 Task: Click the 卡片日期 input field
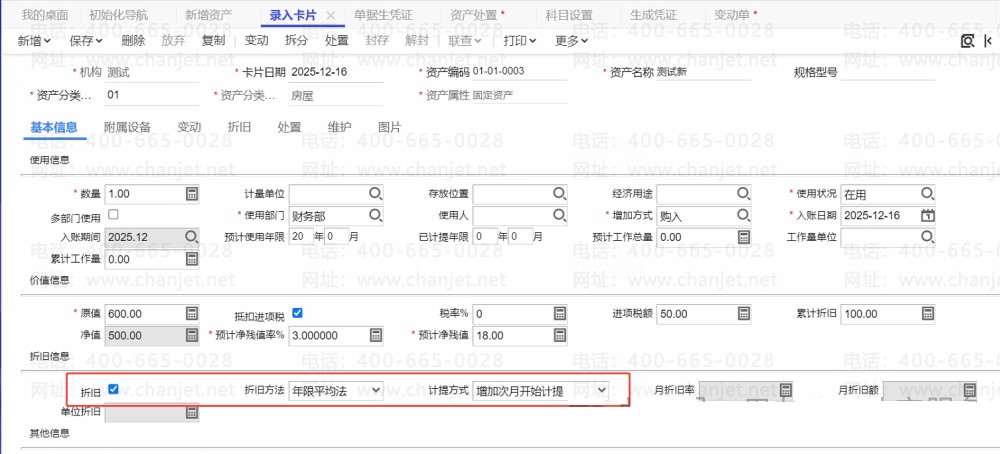[x=336, y=73]
